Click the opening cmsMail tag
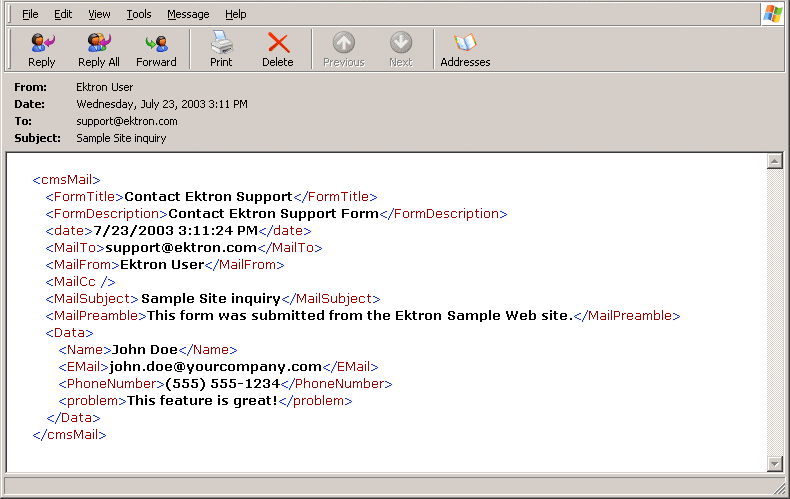 coord(67,180)
